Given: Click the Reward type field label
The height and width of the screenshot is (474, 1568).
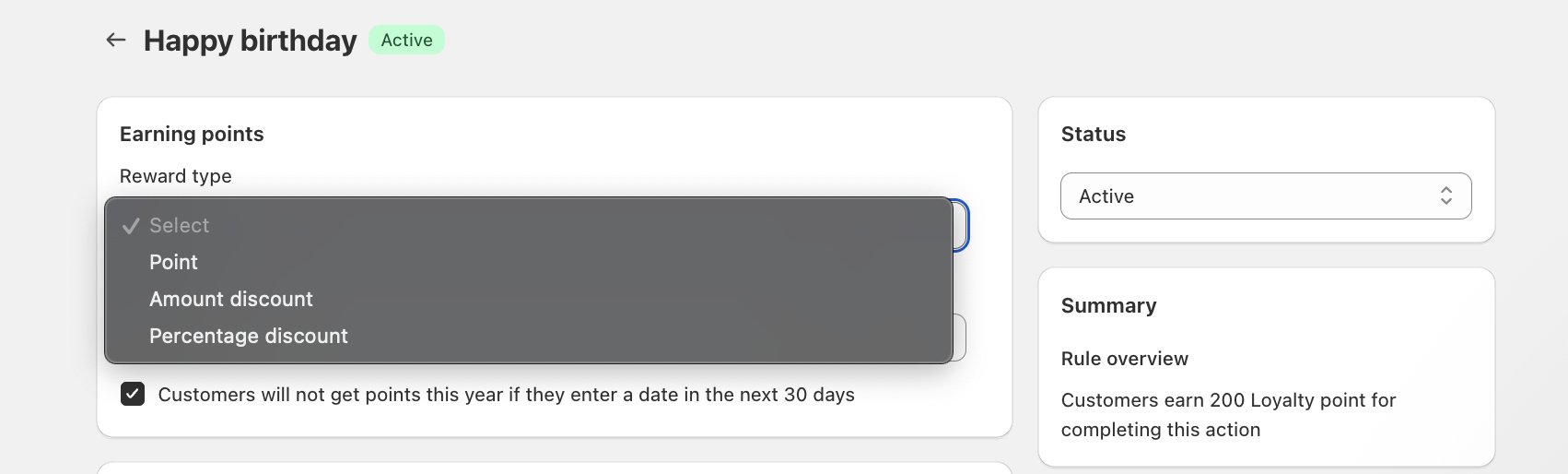Looking at the screenshot, I should coord(176,176).
